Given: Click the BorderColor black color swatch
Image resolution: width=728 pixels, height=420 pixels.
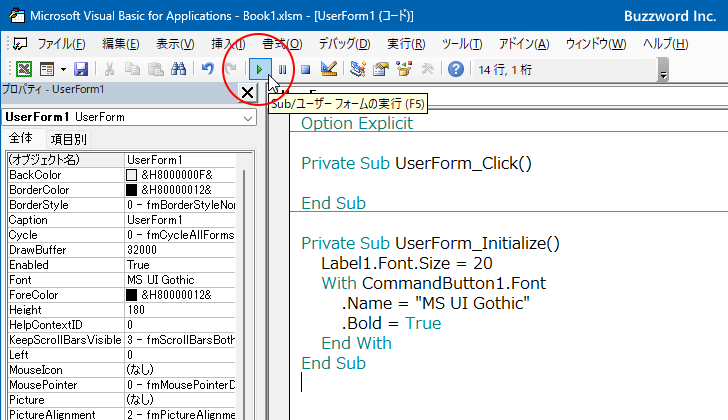Looking at the screenshot, I should 132,190.
